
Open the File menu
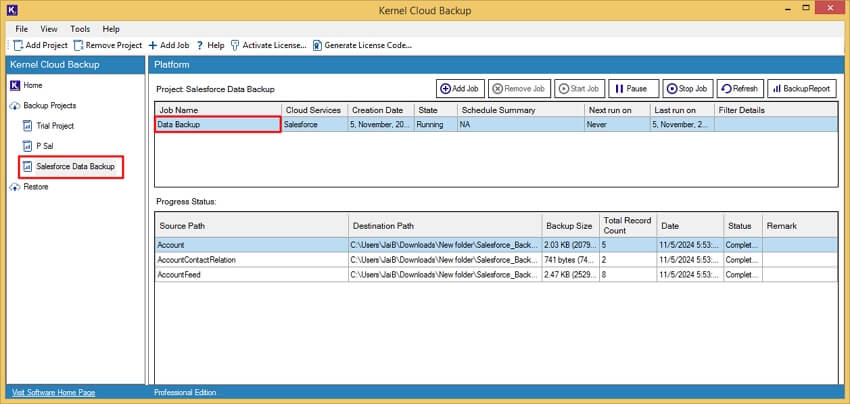(22, 29)
